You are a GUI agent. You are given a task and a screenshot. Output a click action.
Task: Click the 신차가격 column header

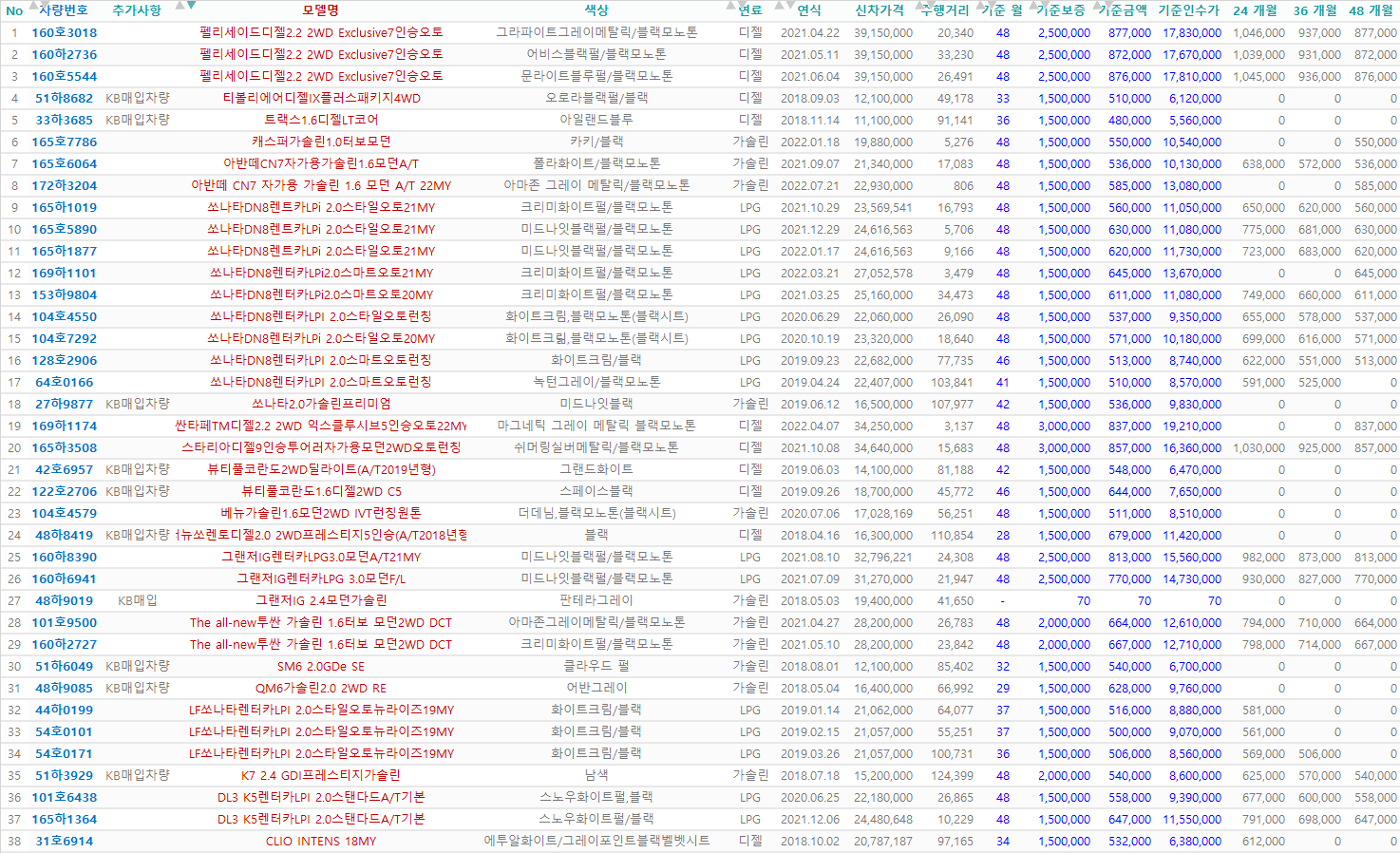click(880, 9)
